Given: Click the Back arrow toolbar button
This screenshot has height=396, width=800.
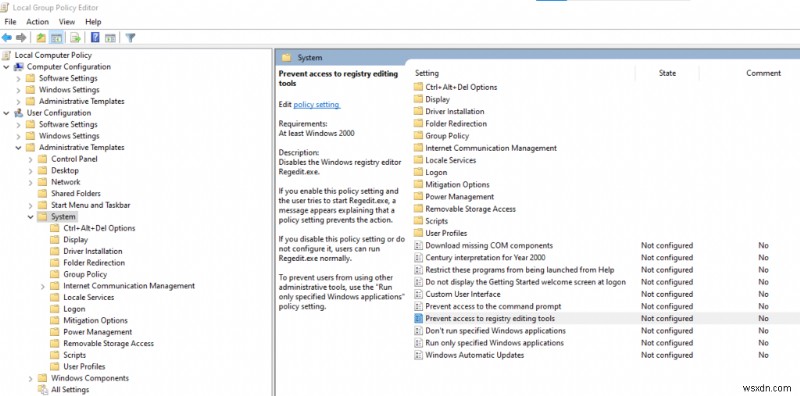Looking at the screenshot, I should click(x=7, y=38).
